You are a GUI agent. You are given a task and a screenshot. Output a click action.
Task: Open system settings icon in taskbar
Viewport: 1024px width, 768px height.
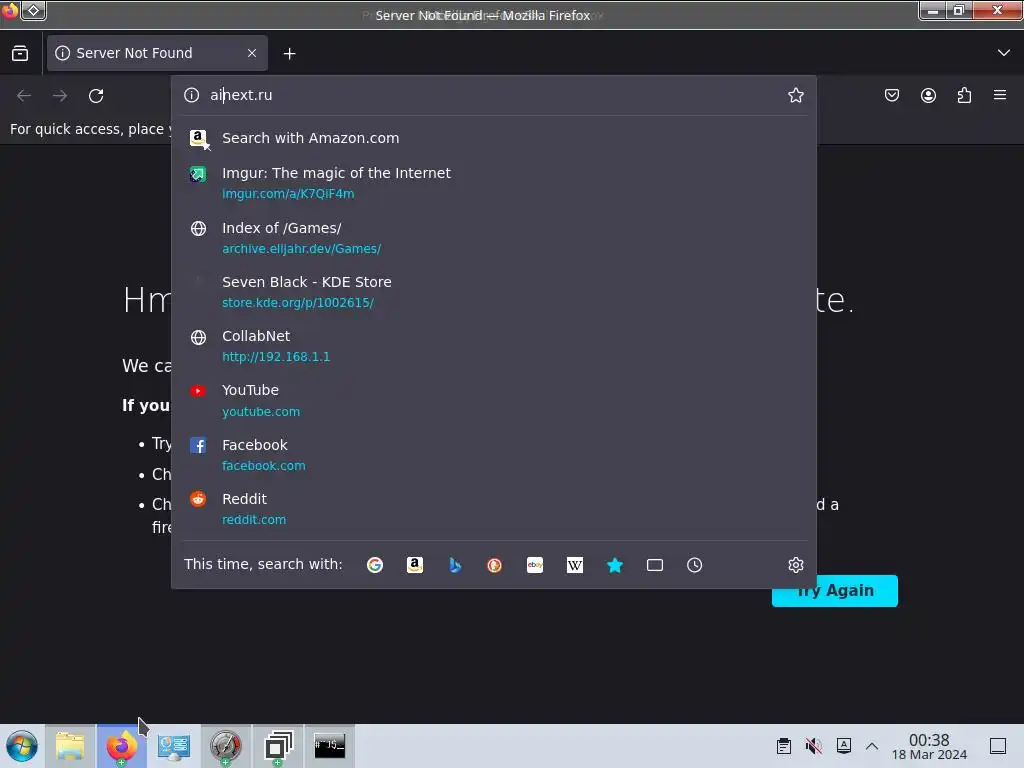[x=174, y=746]
